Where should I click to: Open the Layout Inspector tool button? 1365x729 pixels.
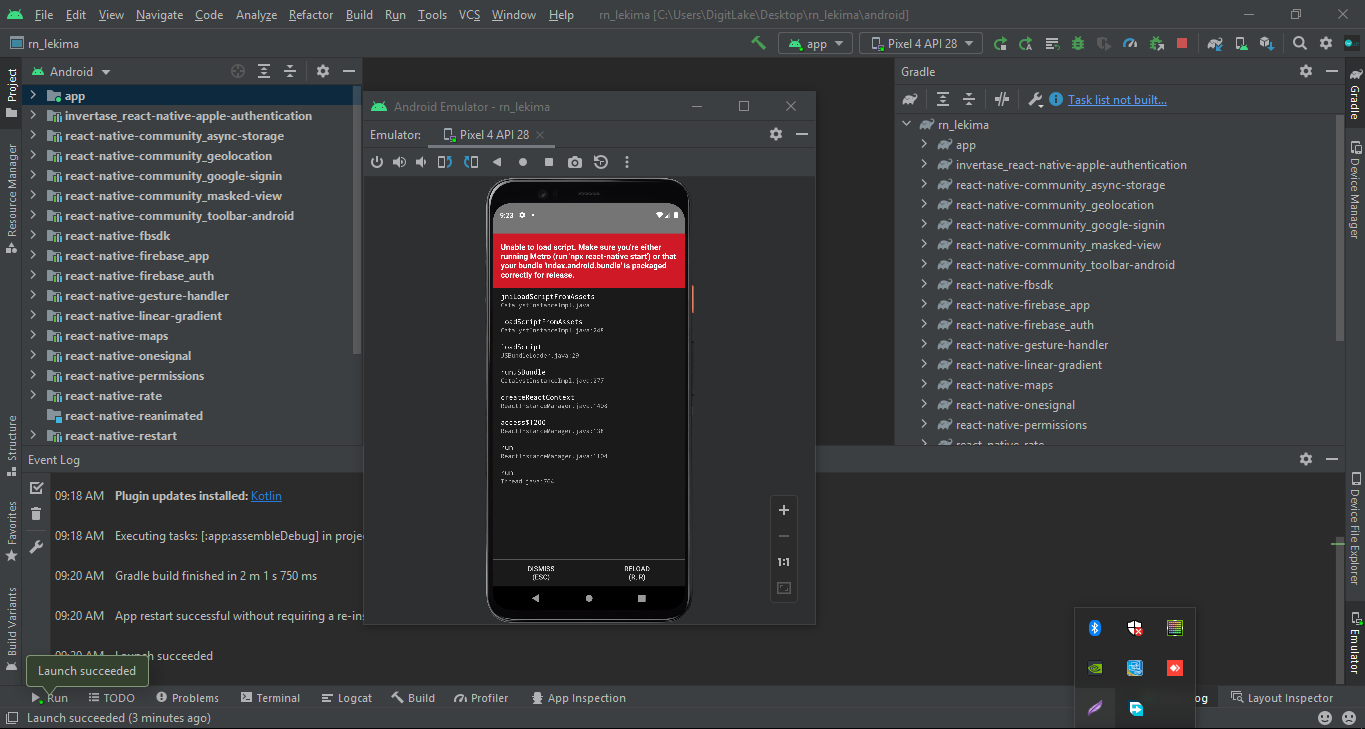[1282, 698]
